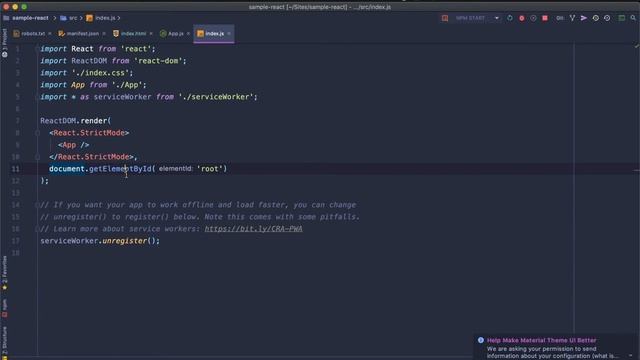Toggle fold marker at line 10 closing tag

tap(37, 157)
